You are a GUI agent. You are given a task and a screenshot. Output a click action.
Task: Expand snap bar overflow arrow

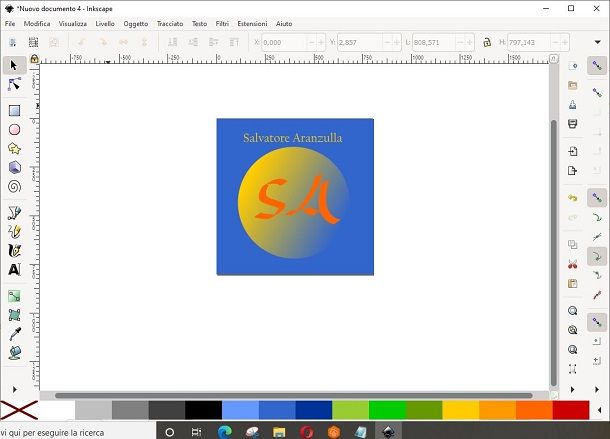point(597,389)
